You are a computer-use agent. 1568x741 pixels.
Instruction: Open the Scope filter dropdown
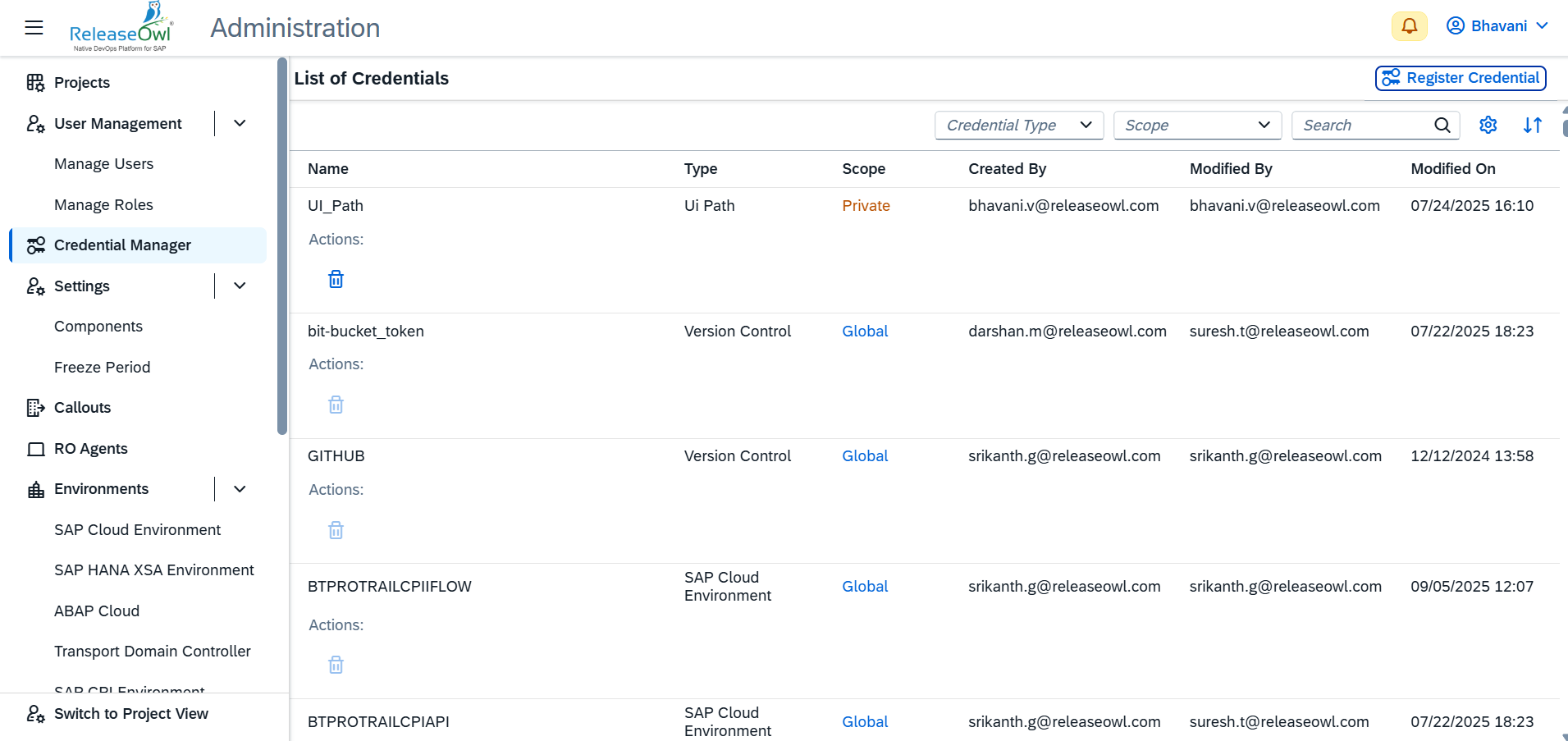pyautogui.click(x=1197, y=126)
